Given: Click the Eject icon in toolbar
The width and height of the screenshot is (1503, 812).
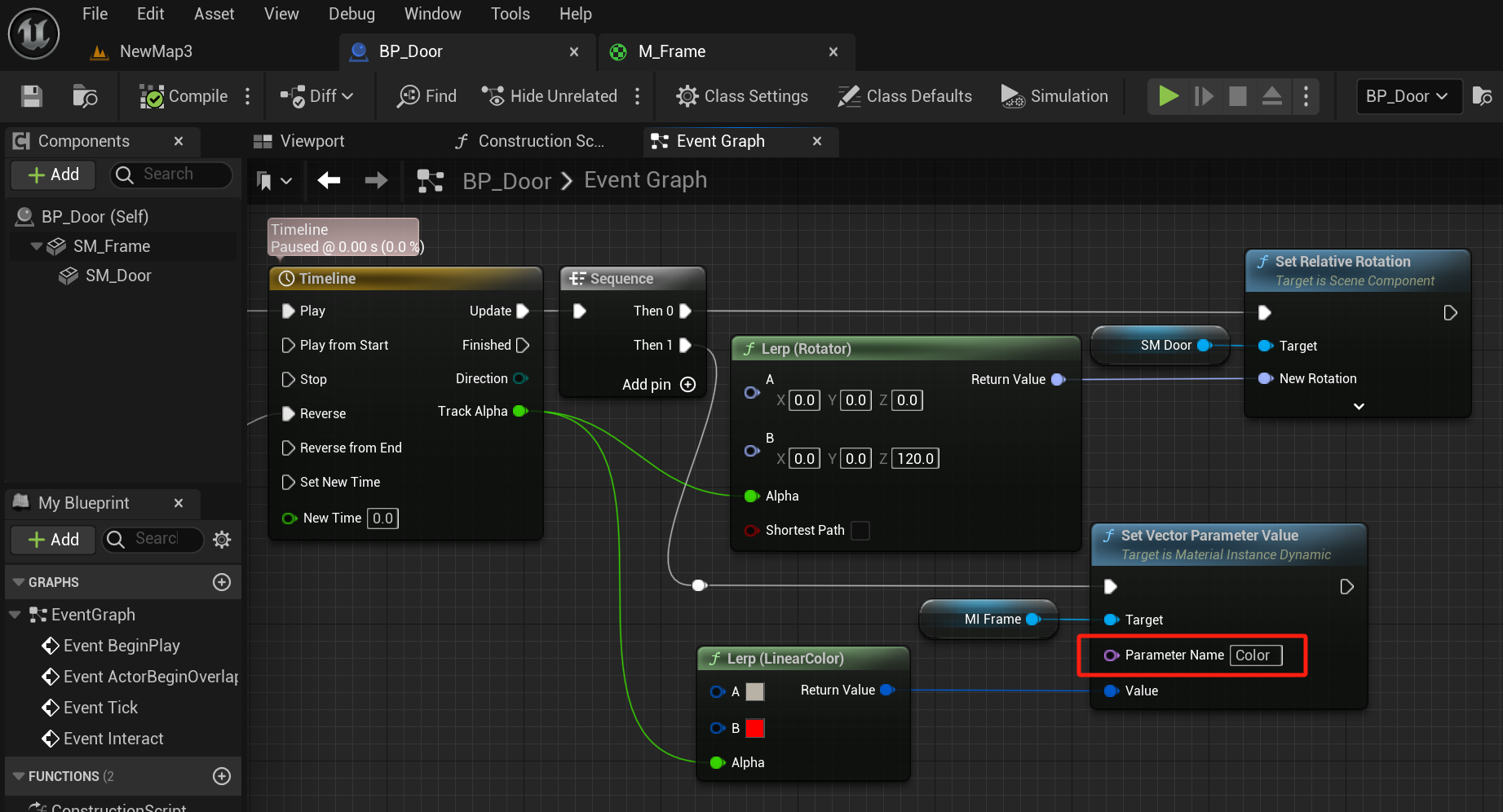Looking at the screenshot, I should 1272,96.
